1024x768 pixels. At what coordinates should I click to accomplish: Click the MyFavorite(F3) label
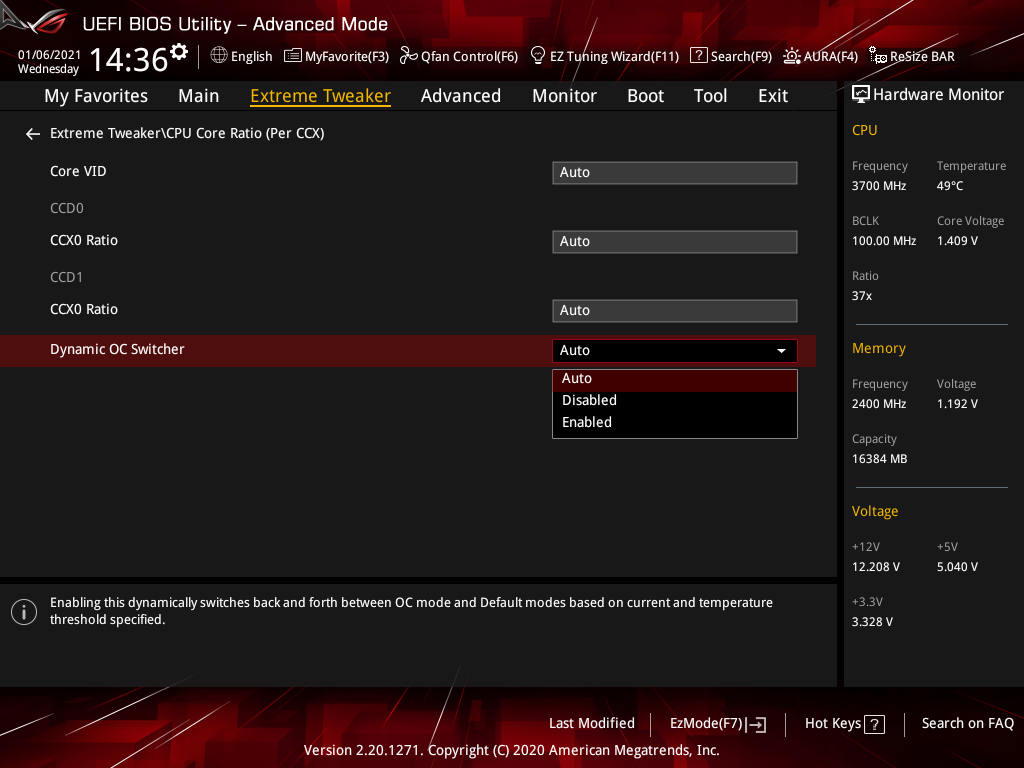[x=347, y=56]
